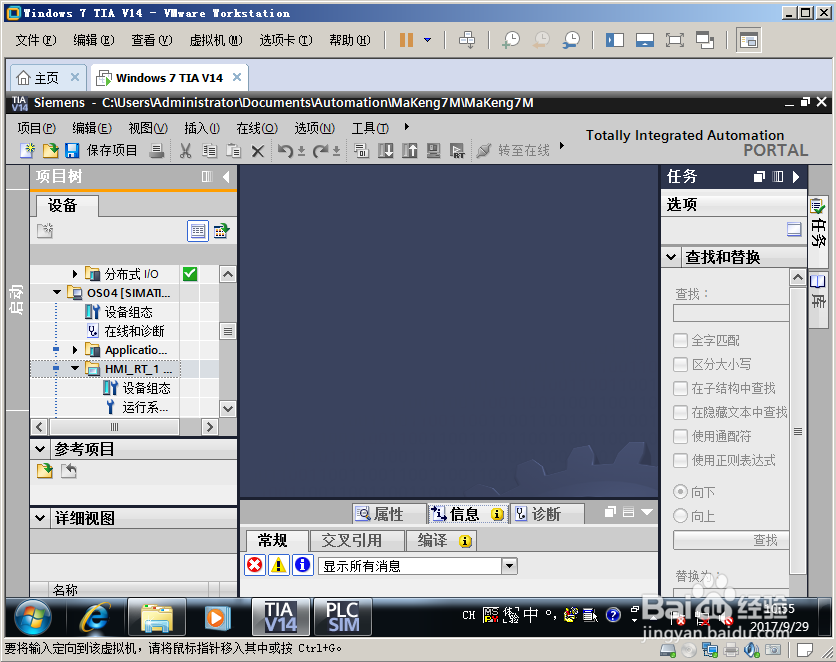Open a reference project icon
Screen dimensions: 836x662
45,471
